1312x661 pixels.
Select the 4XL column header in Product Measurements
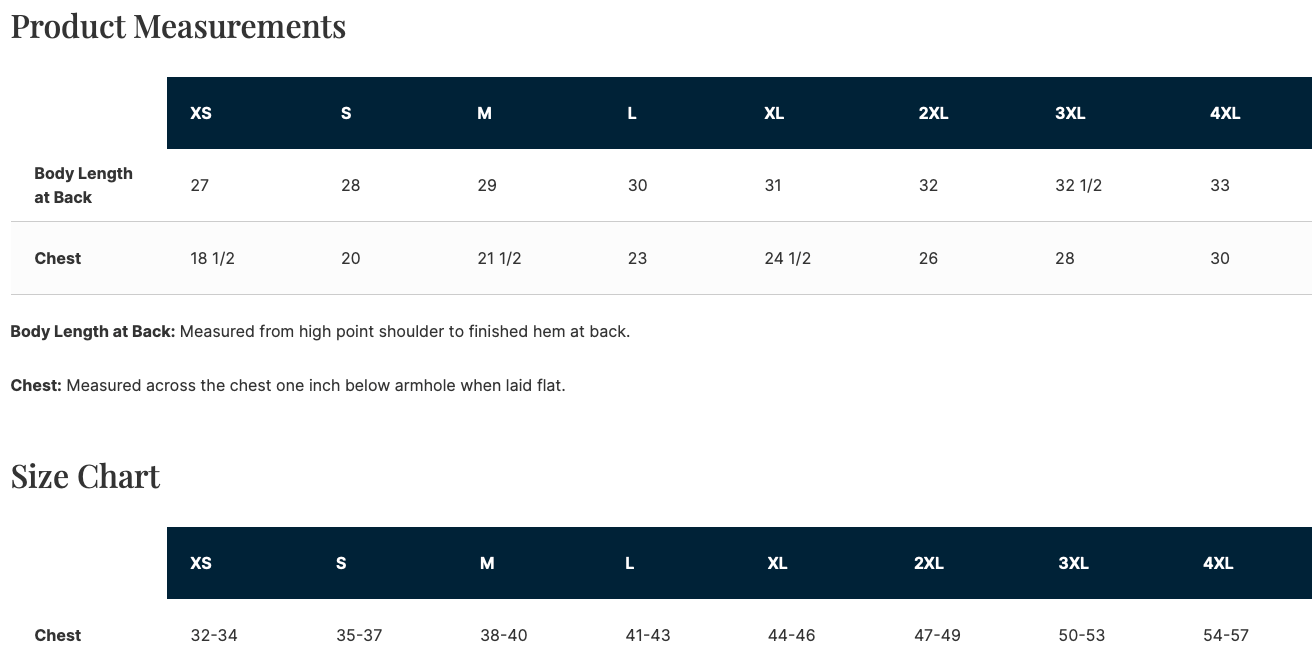point(1225,113)
